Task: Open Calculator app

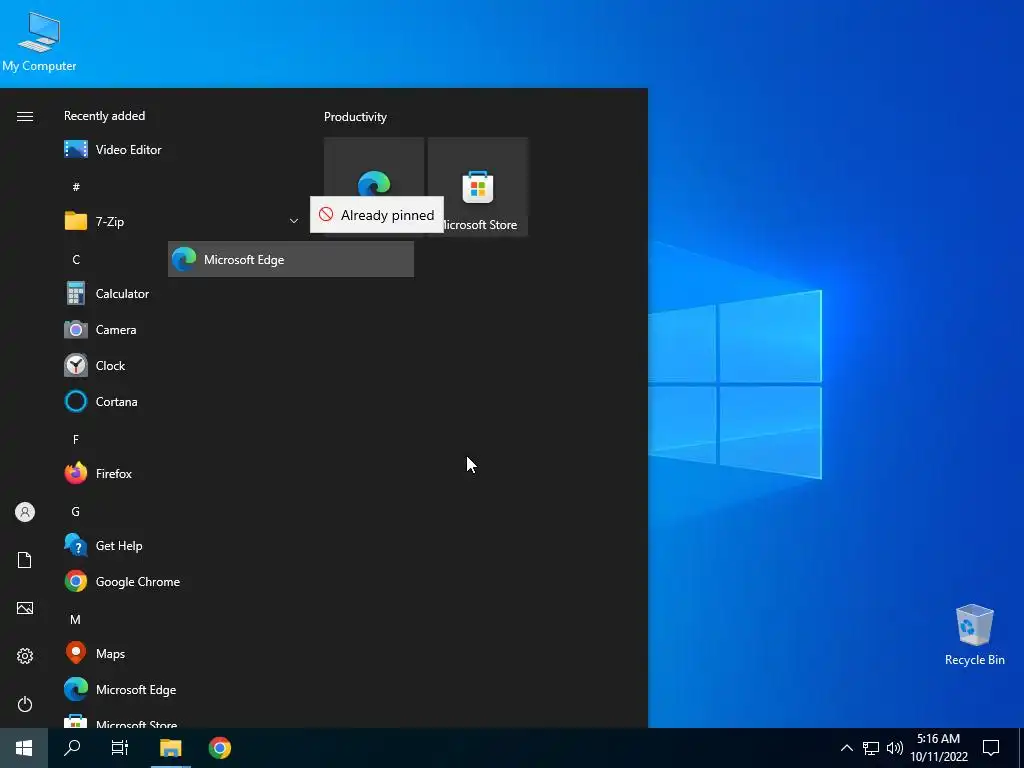Action: 182,293
